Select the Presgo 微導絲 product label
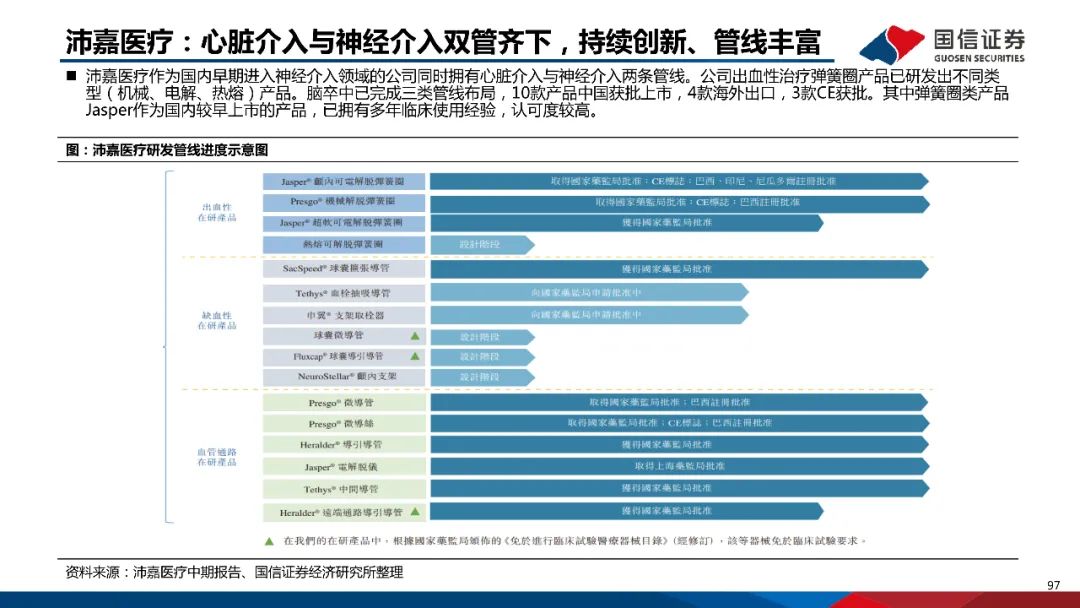Viewport: 1080px width, 608px height. 344,423
